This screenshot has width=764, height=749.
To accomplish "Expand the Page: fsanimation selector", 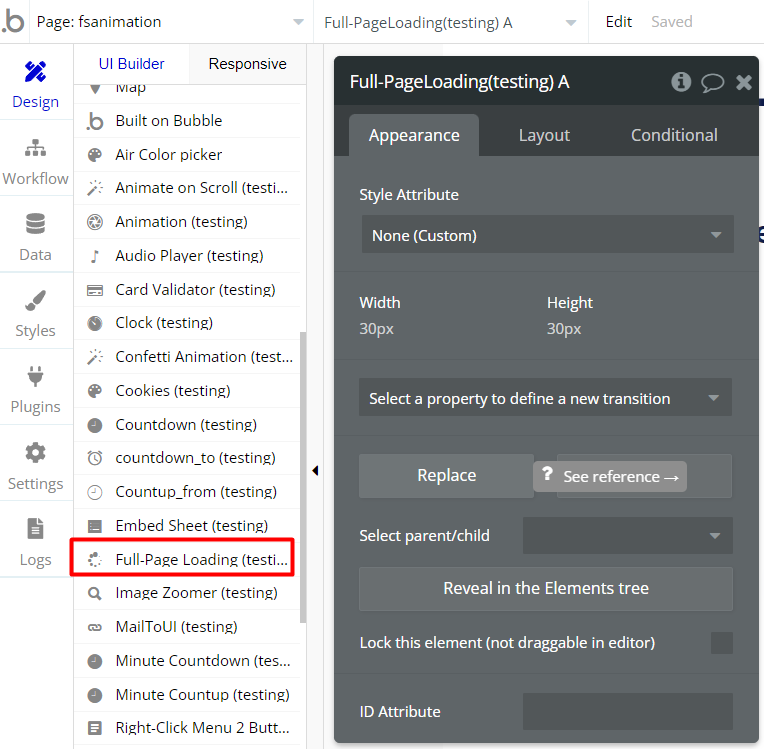I will (x=170, y=22).
